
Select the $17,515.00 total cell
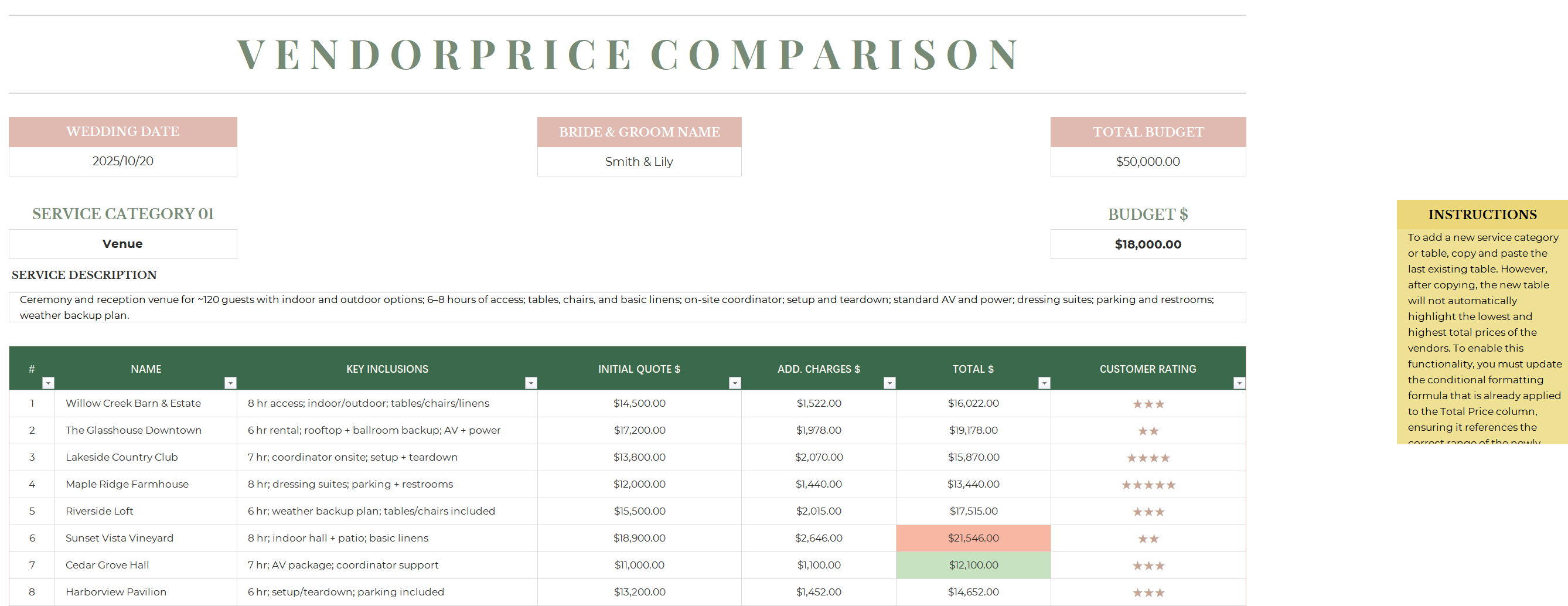(973, 511)
